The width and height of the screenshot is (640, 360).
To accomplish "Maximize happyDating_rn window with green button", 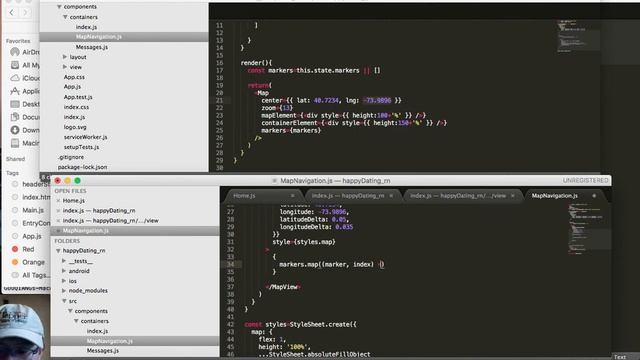I will click(x=78, y=180).
